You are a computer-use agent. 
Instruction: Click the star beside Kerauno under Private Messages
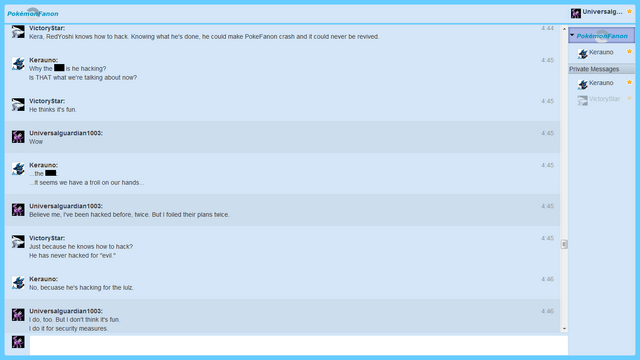click(x=629, y=82)
